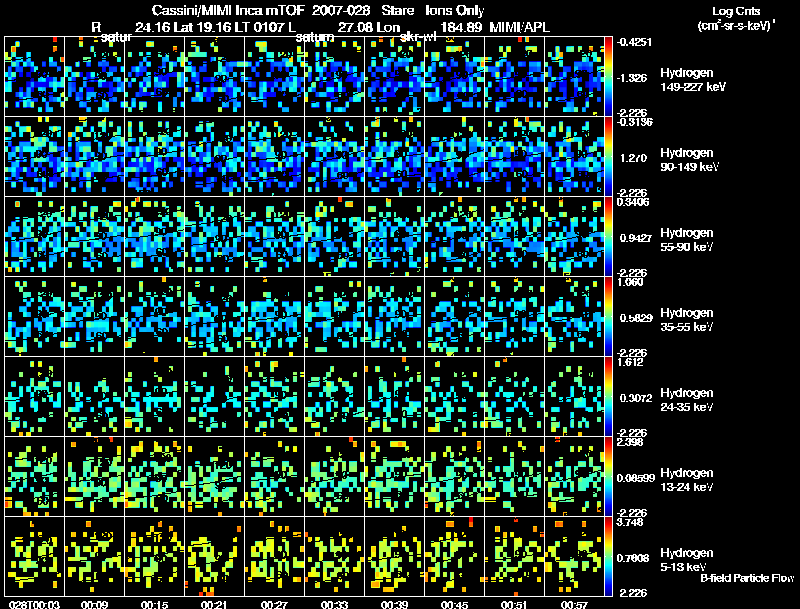Click the Hydrogen 149-227 keV color bar
Image resolution: width=800 pixels, height=609 pixels.
608,77
